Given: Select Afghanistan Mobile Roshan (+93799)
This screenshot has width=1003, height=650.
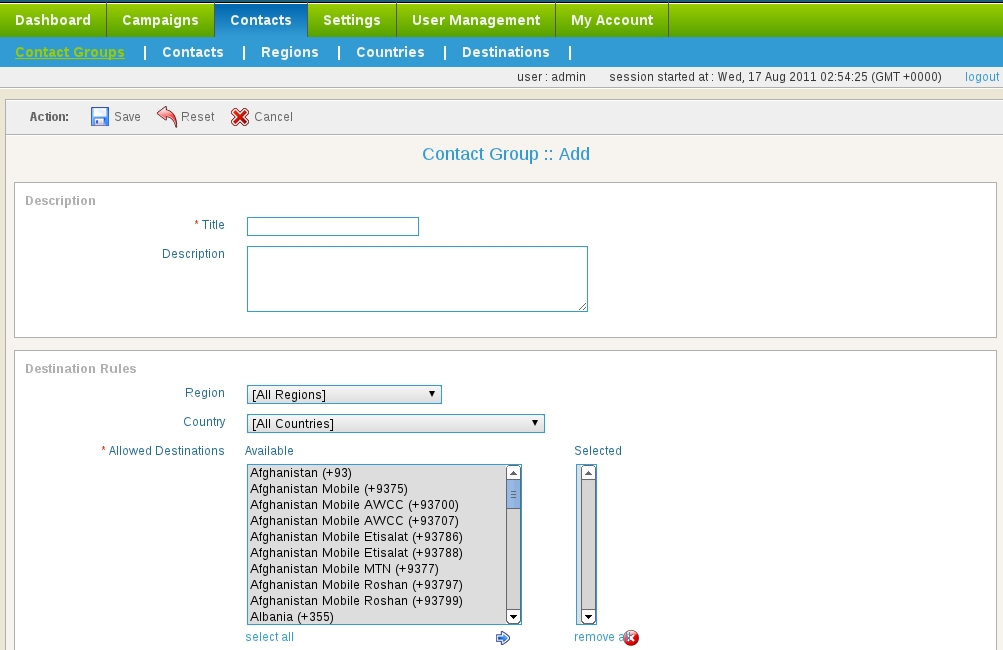Looking at the screenshot, I should pyautogui.click(x=377, y=601).
